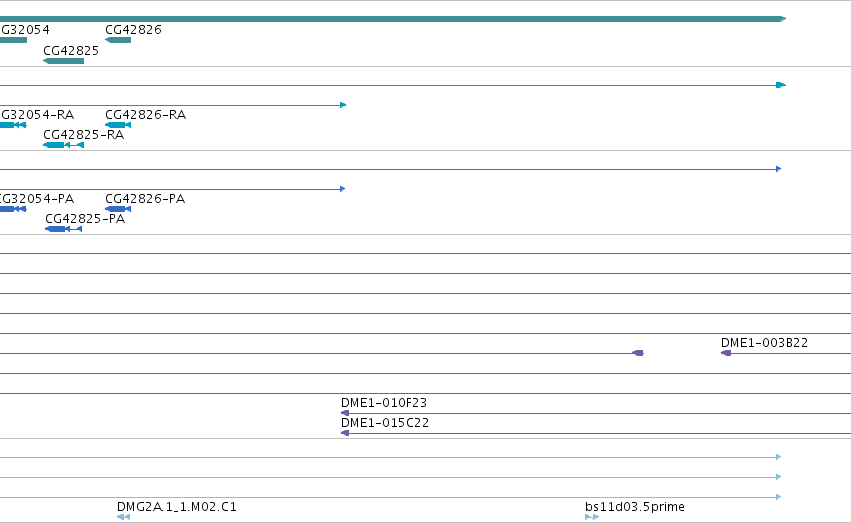Select the DME1-003B22 clone arrowhead
This screenshot has width=851, height=523.
click(x=726, y=353)
